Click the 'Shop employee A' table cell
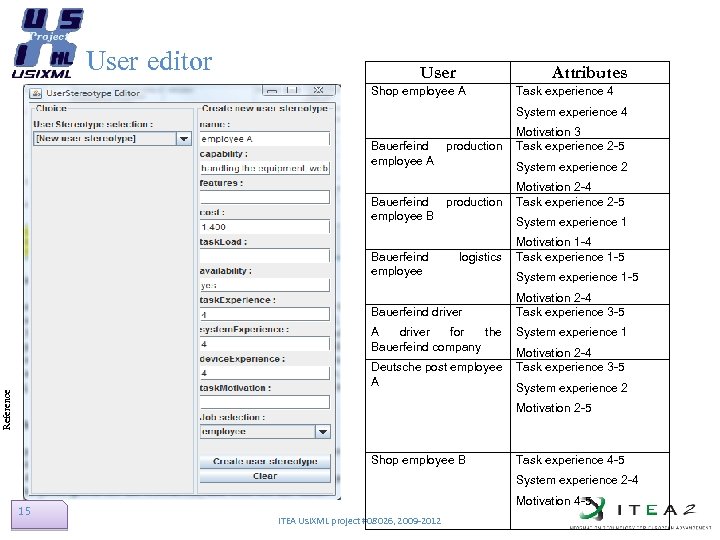 (438, 111)
